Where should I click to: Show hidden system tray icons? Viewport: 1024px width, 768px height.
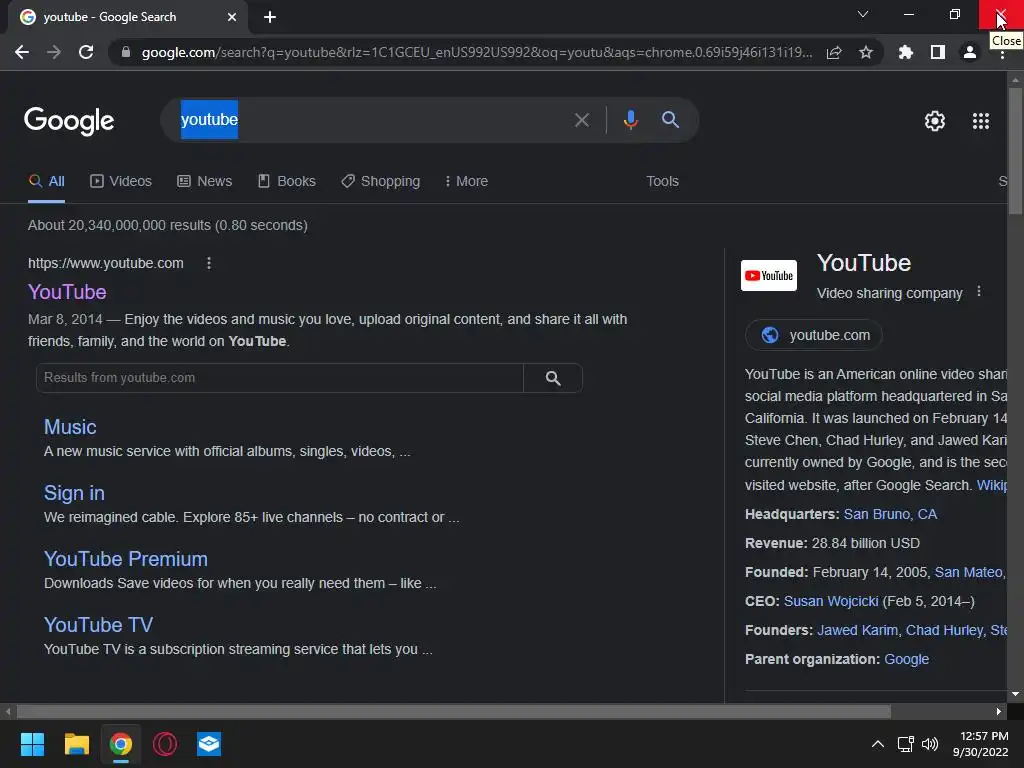878,744
